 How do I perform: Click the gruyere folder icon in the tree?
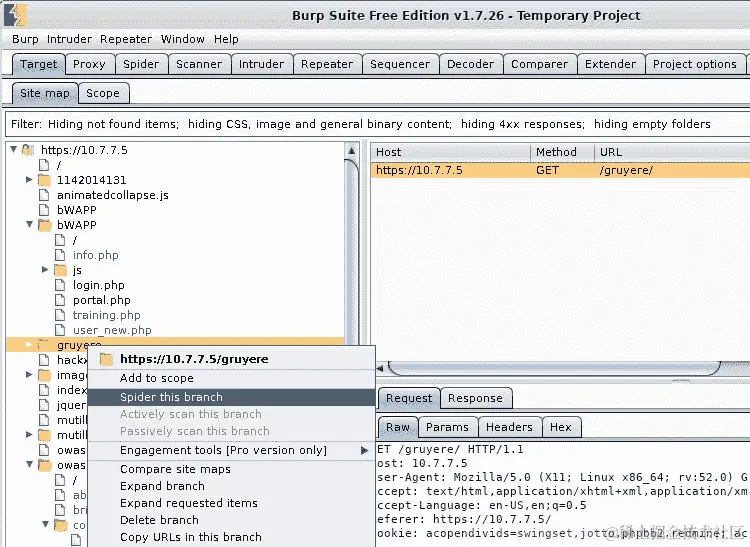click(44, 344)
